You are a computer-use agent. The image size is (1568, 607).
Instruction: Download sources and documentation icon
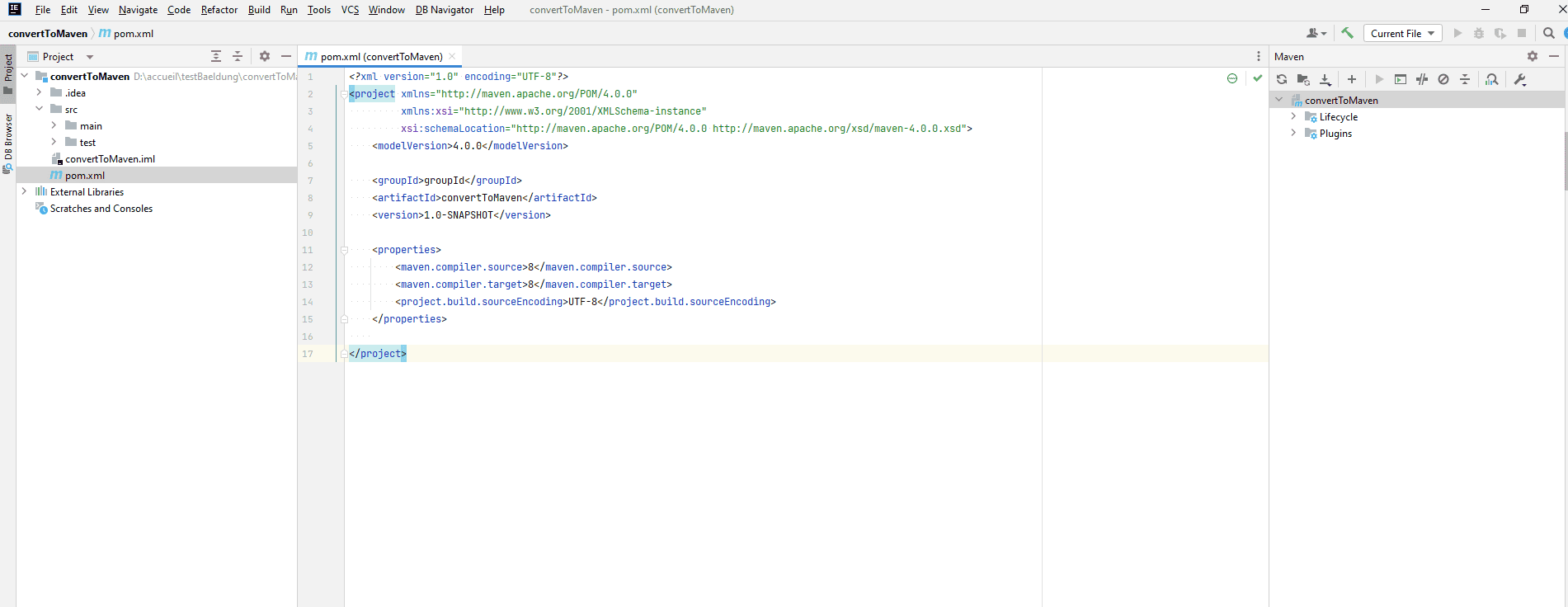click(1326, 79)
